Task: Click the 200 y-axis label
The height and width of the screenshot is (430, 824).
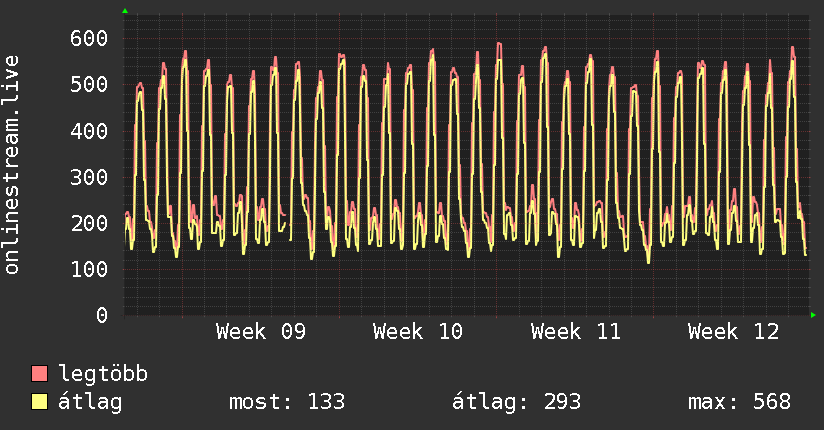Action: click(x=89, y=223)
